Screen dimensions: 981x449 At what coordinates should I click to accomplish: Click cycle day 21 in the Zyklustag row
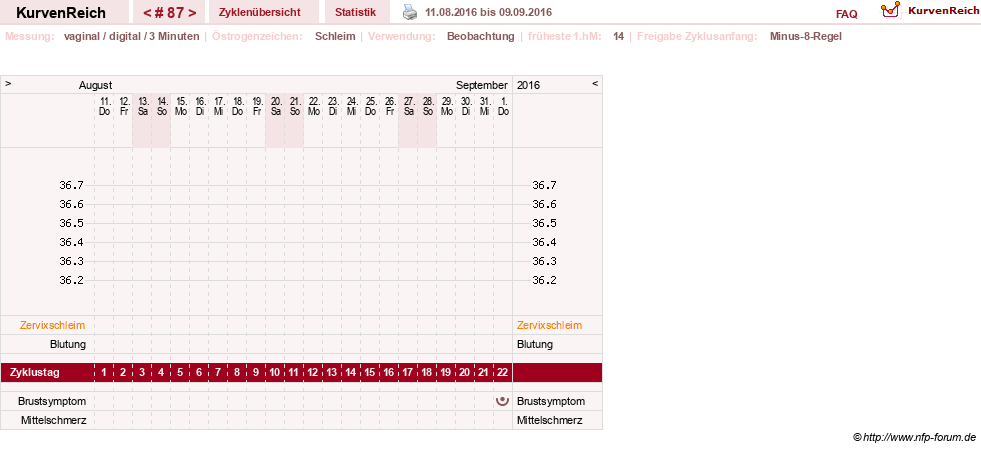pos(484,373)
